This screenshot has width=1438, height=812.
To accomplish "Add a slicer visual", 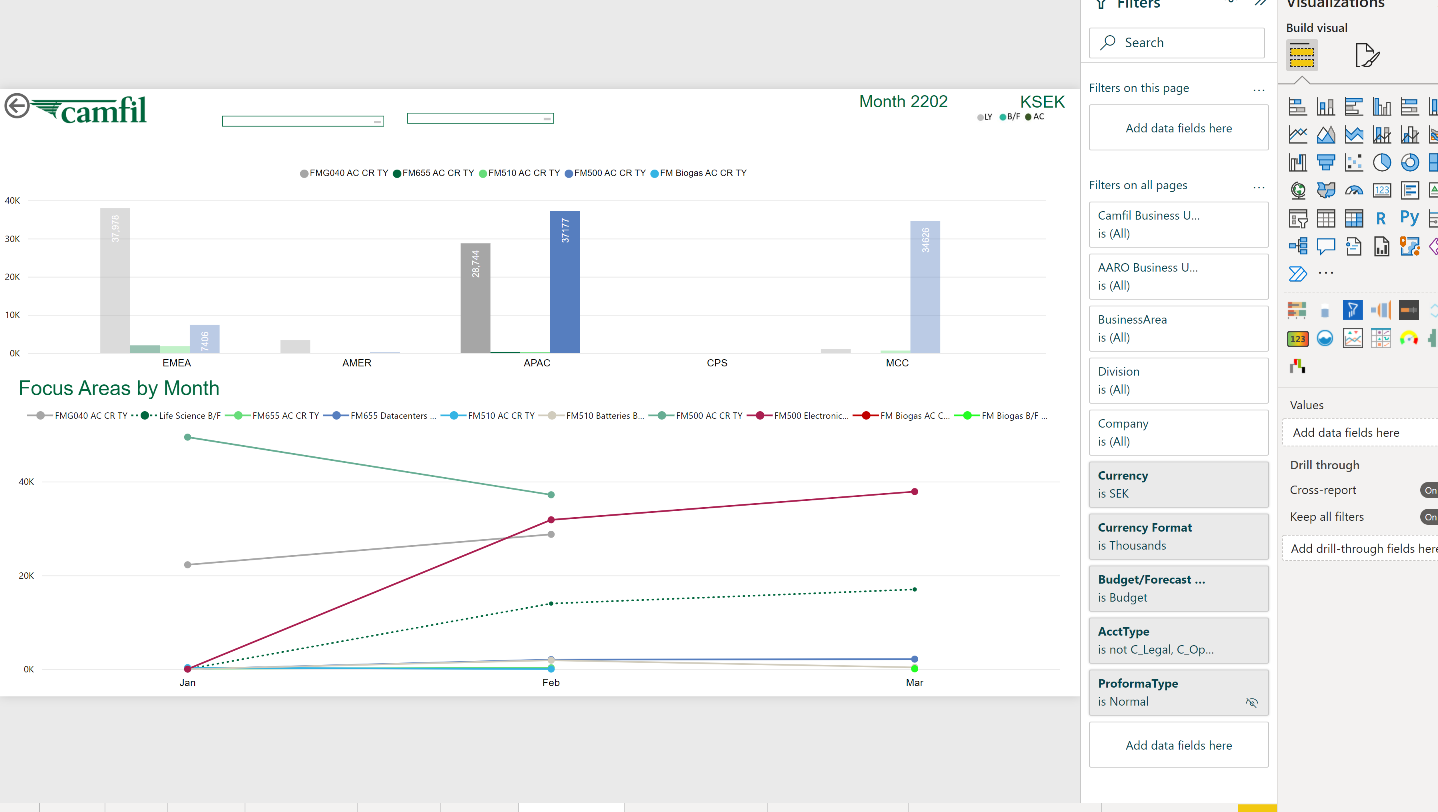I will pyautogui.click(x=1298, y=218).
